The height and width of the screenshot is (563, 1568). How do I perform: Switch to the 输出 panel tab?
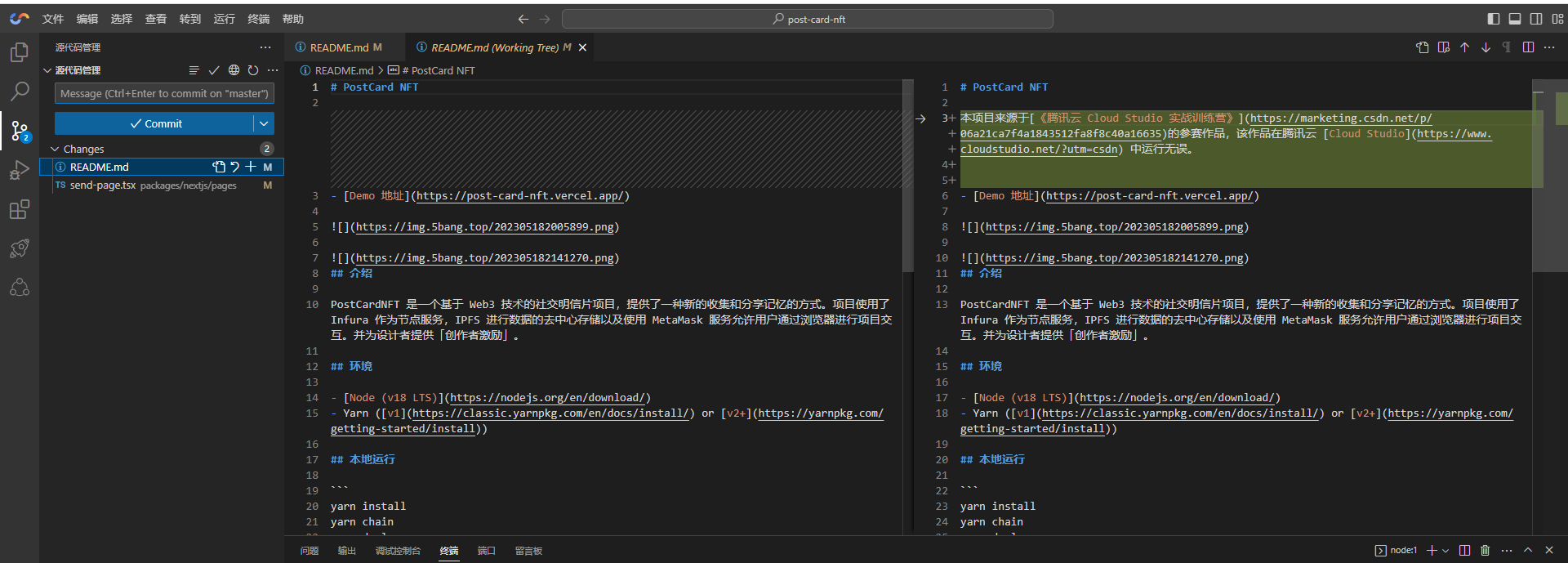tap(347, 551)
